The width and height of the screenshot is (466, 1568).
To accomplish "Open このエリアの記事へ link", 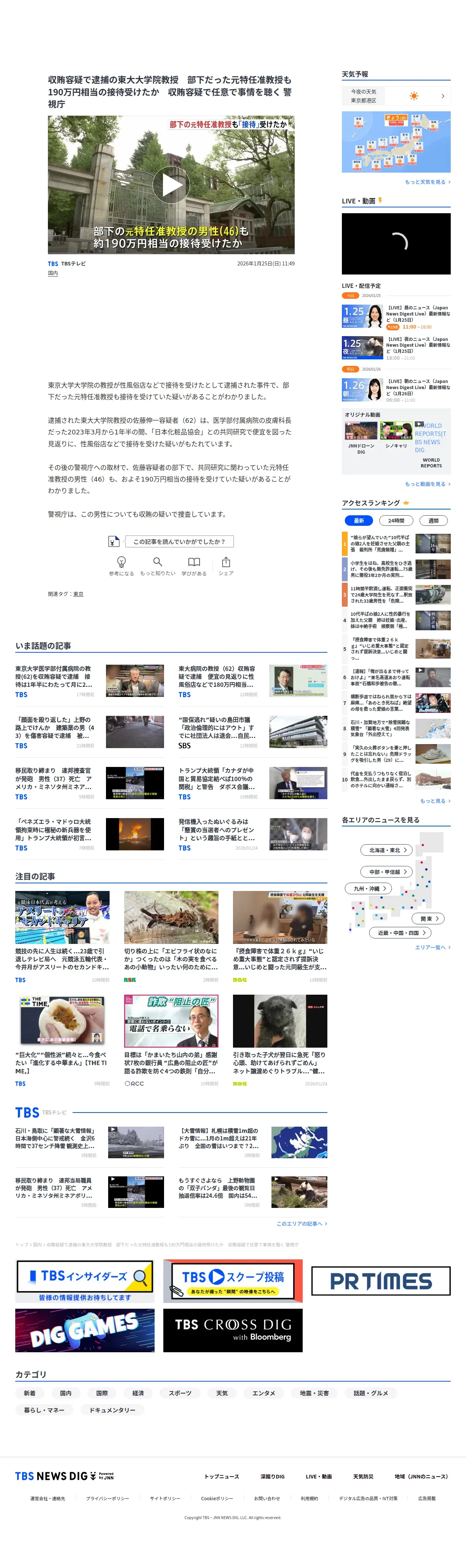I will pos(302,1224).
